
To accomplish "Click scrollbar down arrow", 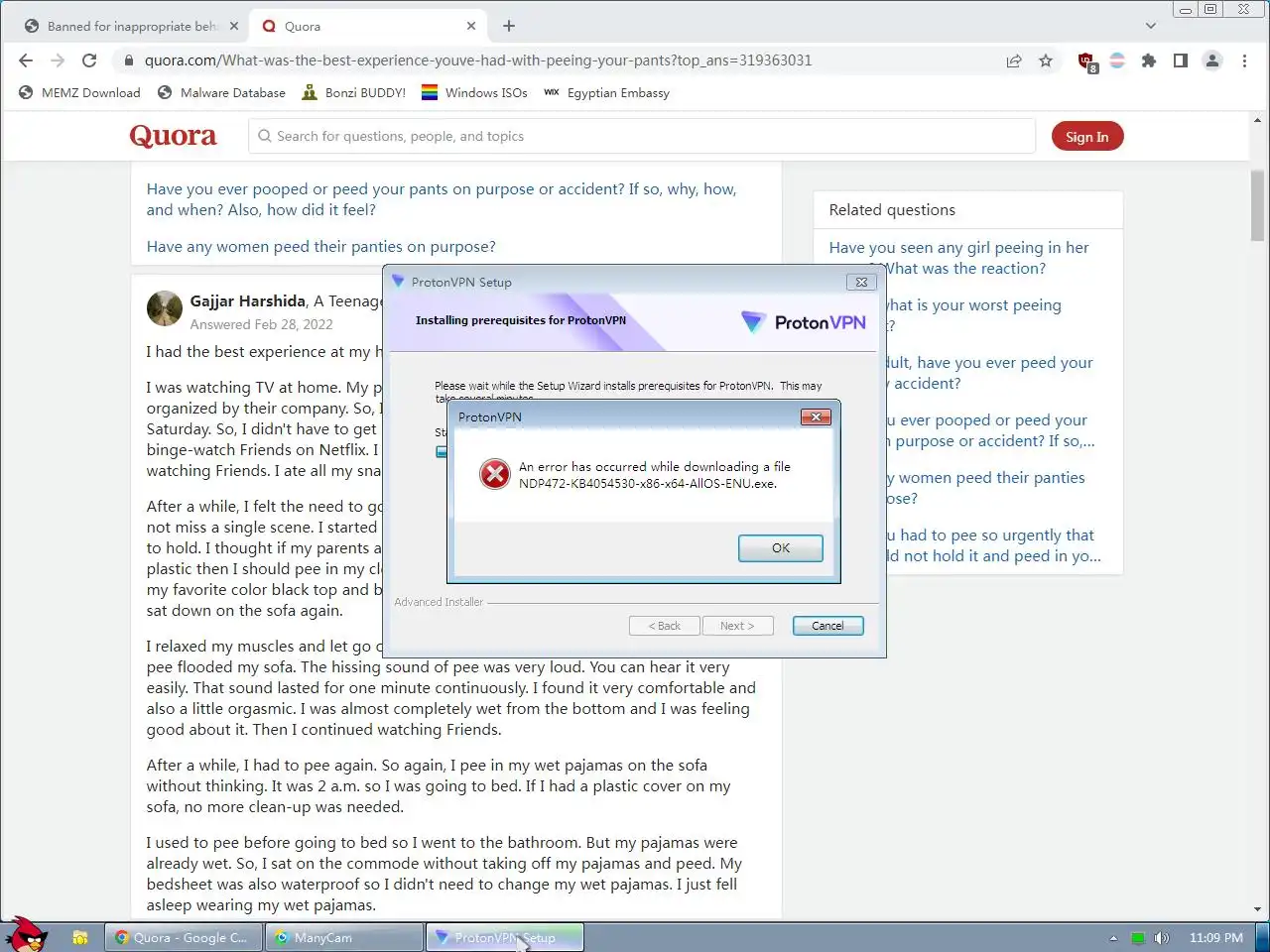I will (x=1258, y=909).
